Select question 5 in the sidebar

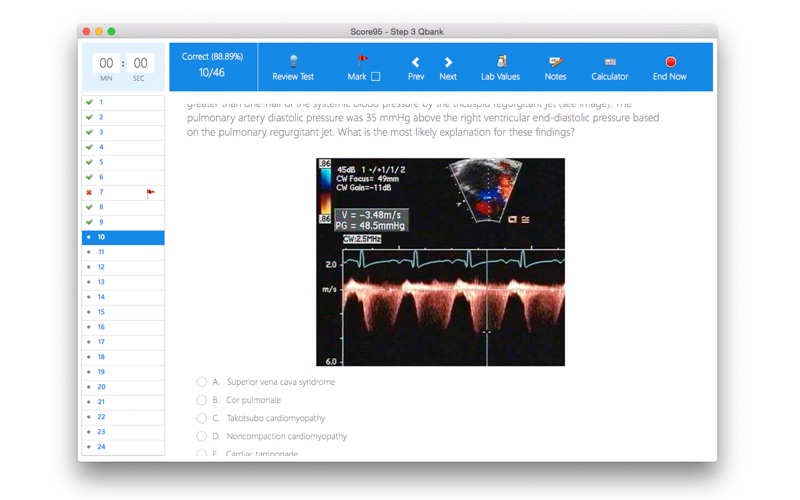[123, 162]
